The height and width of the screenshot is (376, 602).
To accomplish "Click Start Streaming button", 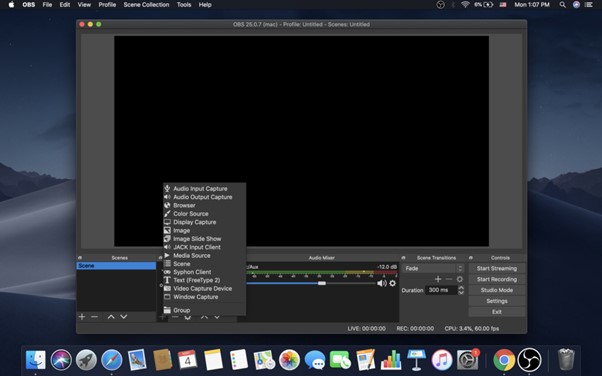I will 497,268.
